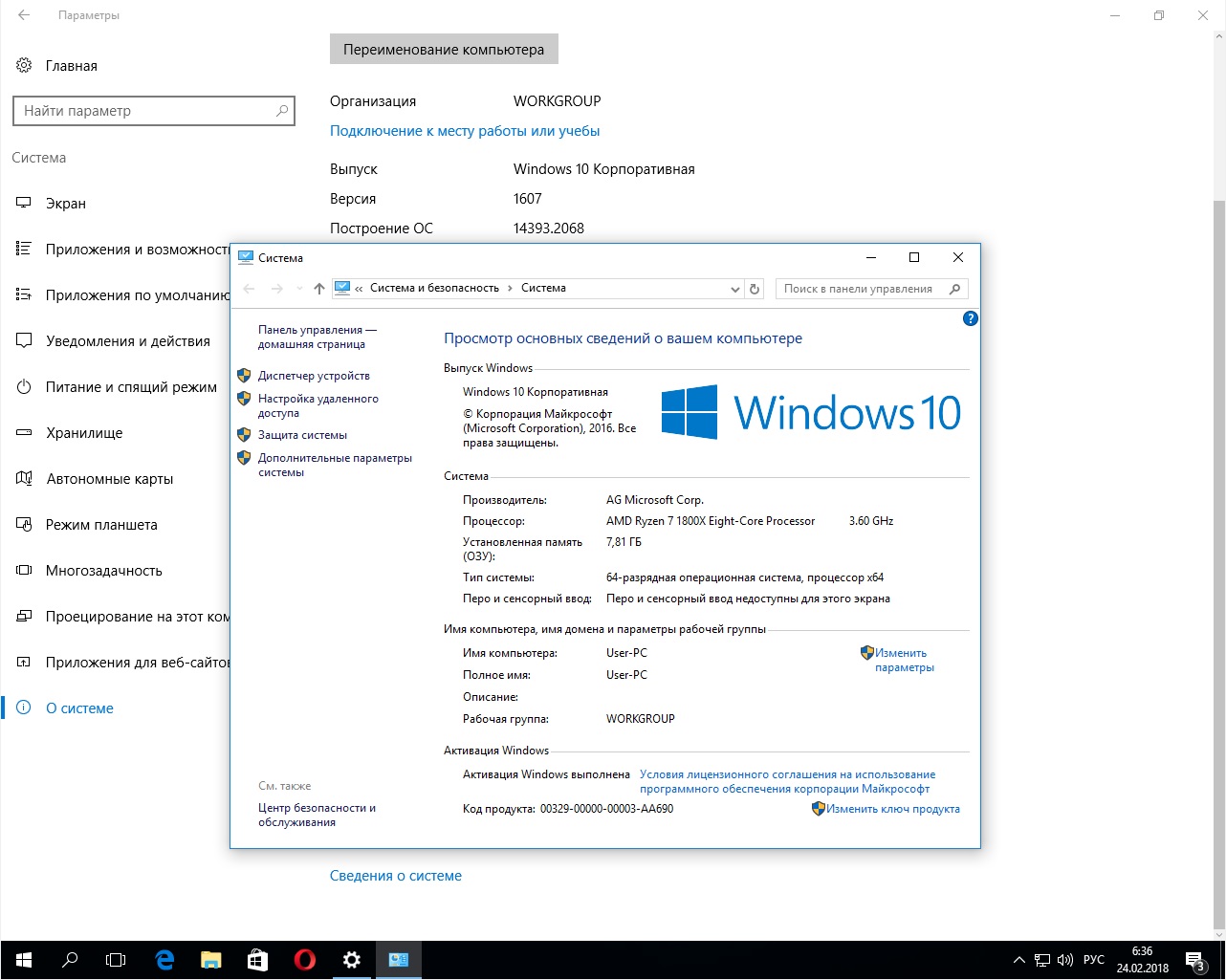Open Microsoft Store from the taskbar
1226x980 pixels.
[258, 960]
